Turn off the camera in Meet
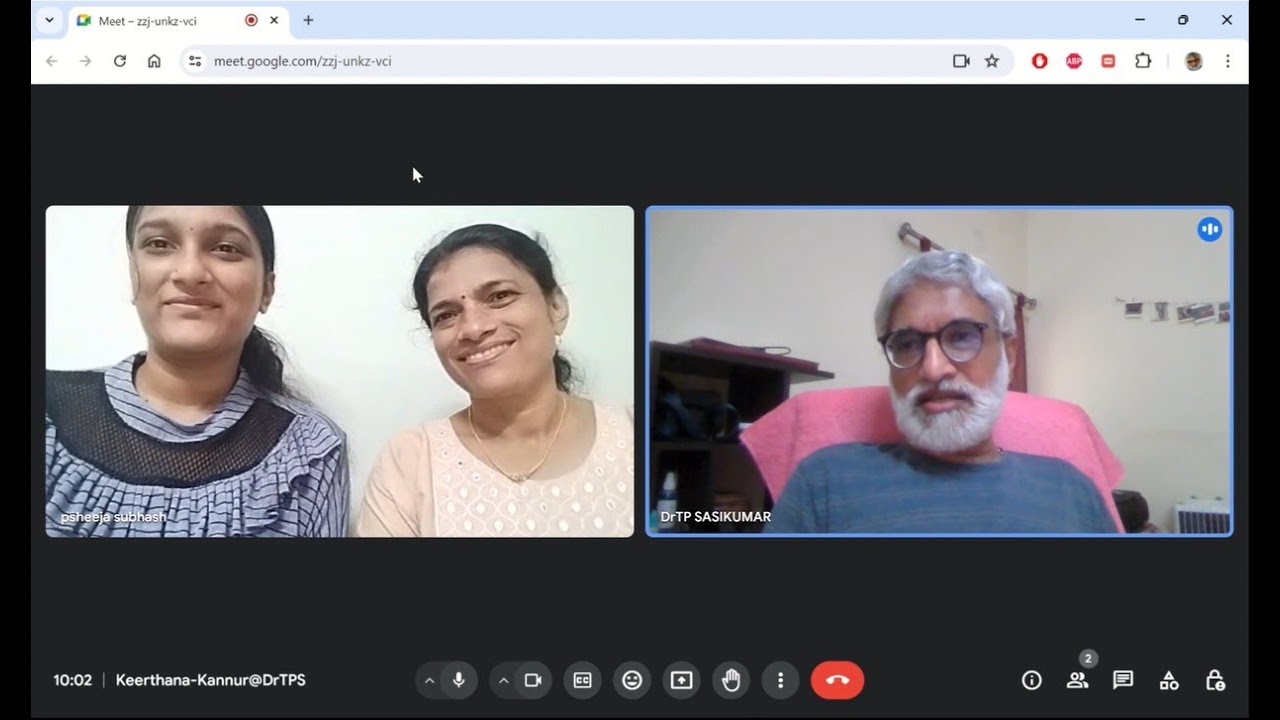1280x720 pixels. [533, 680]
